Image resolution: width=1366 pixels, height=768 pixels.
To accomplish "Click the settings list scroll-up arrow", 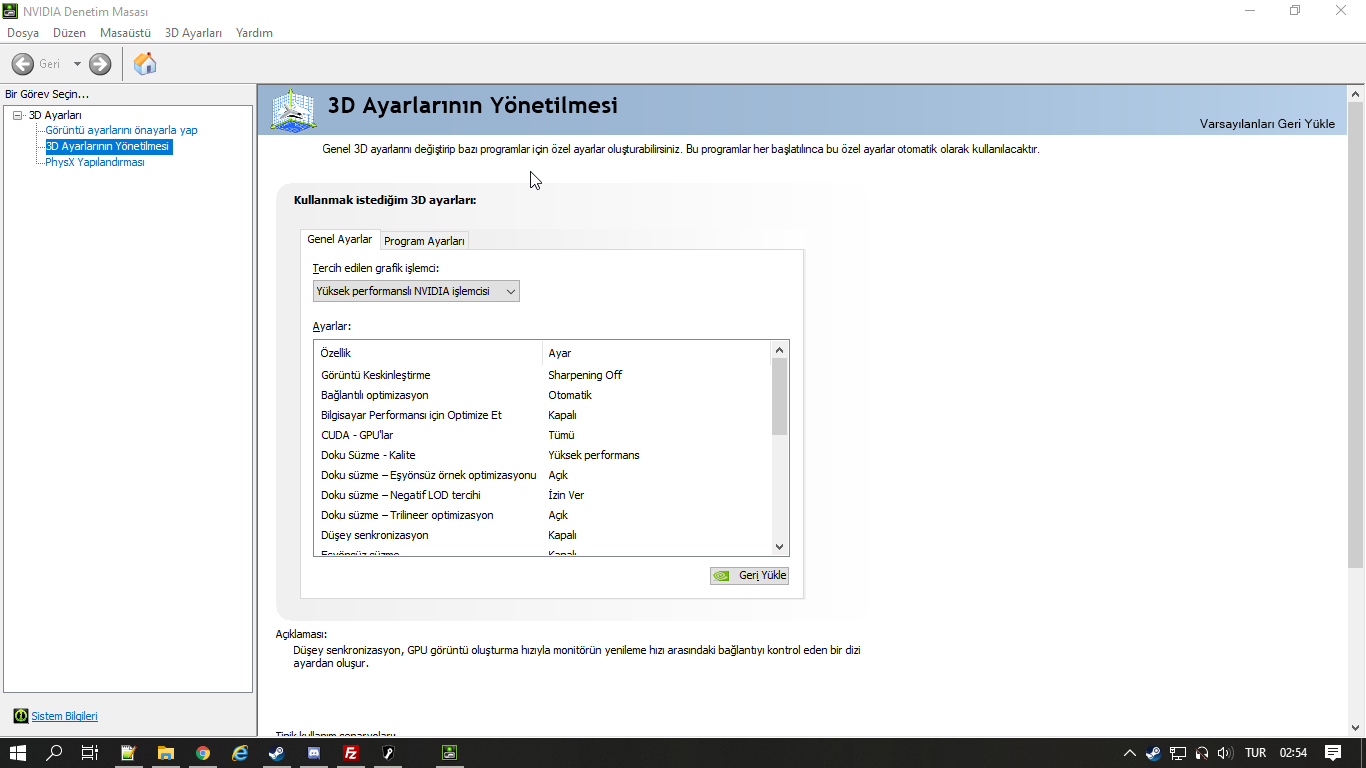I will [780, 350].
